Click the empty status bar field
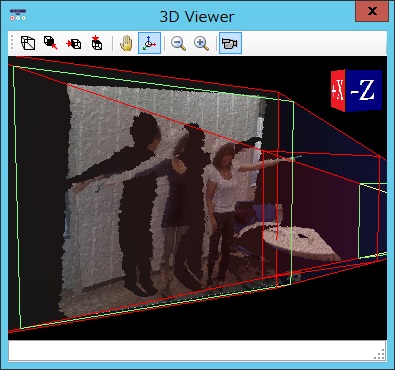395x370 pixels. coord(197,350)
